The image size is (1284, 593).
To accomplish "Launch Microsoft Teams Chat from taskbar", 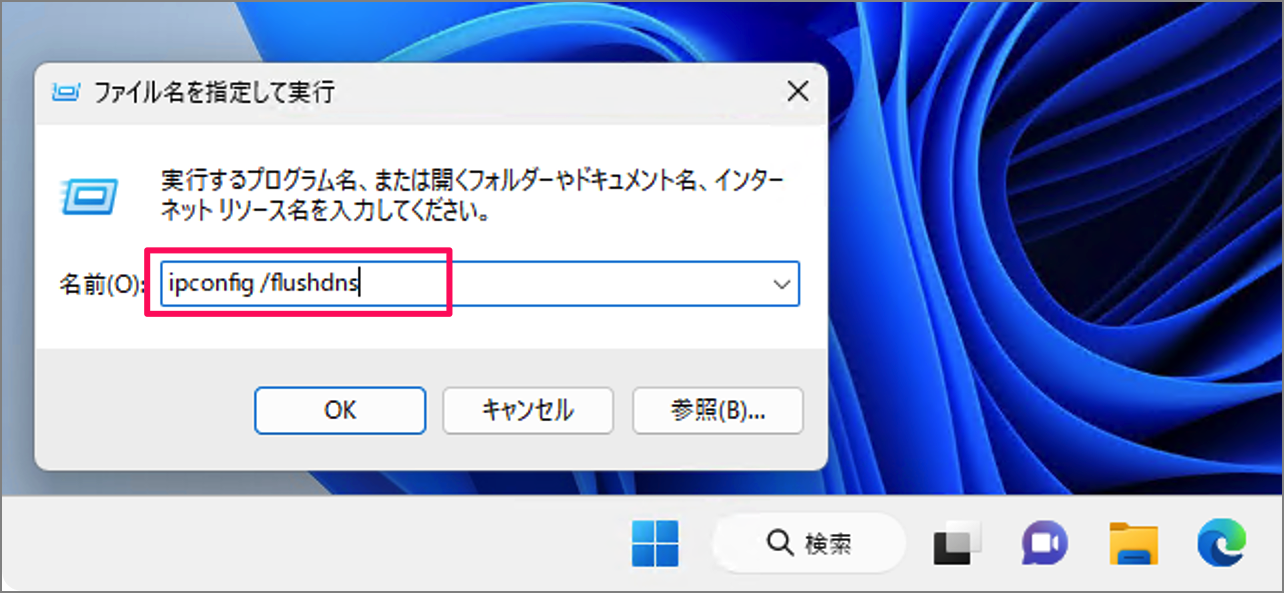I will [1045, 543].
